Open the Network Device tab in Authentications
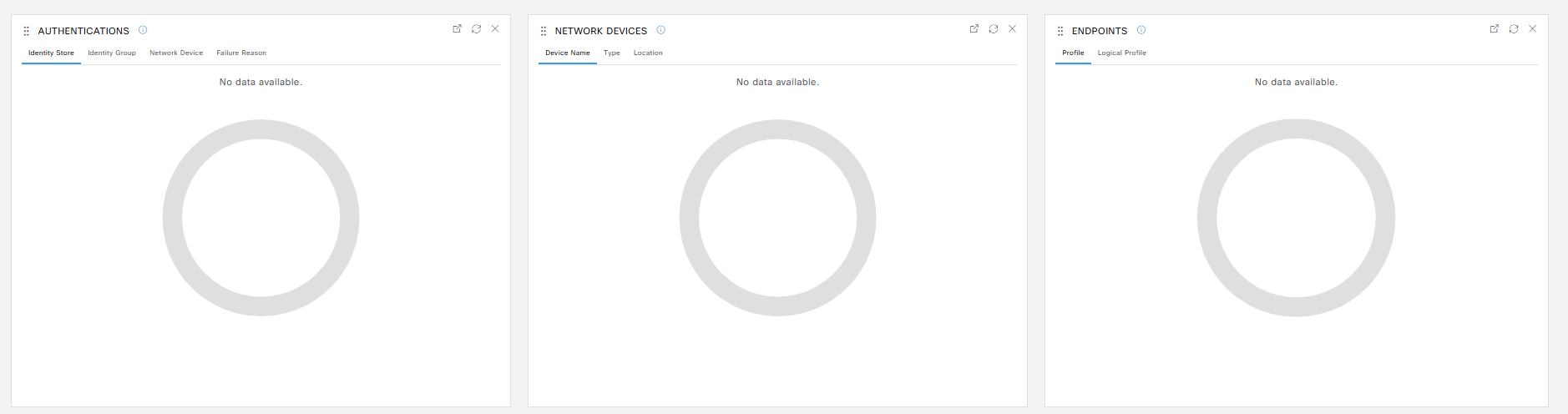Viewport: 1568px width, 414px height. (176, 53)
